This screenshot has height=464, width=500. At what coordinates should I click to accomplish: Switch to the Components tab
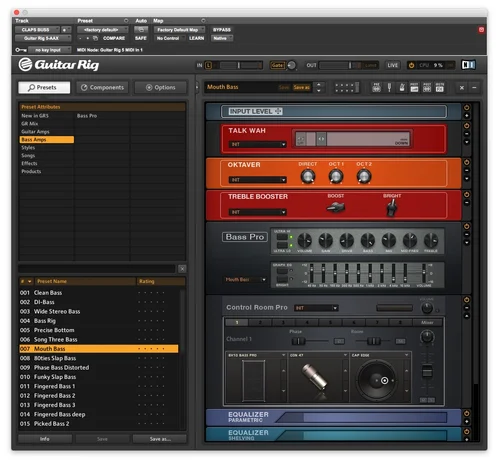pyautogui.click(x=102, y=87)
